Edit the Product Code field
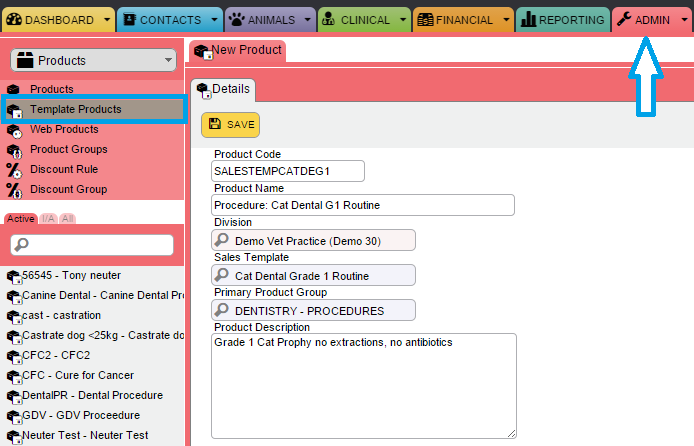 click(288, 171)
